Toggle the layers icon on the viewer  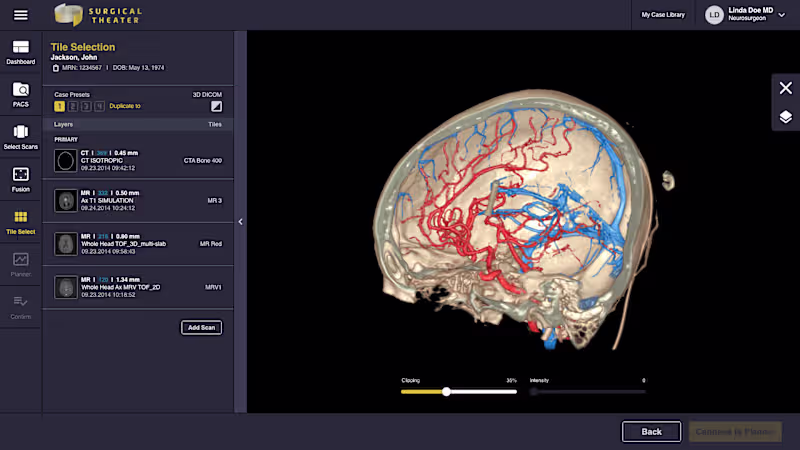pyautogui.click(x=786, y=117)
